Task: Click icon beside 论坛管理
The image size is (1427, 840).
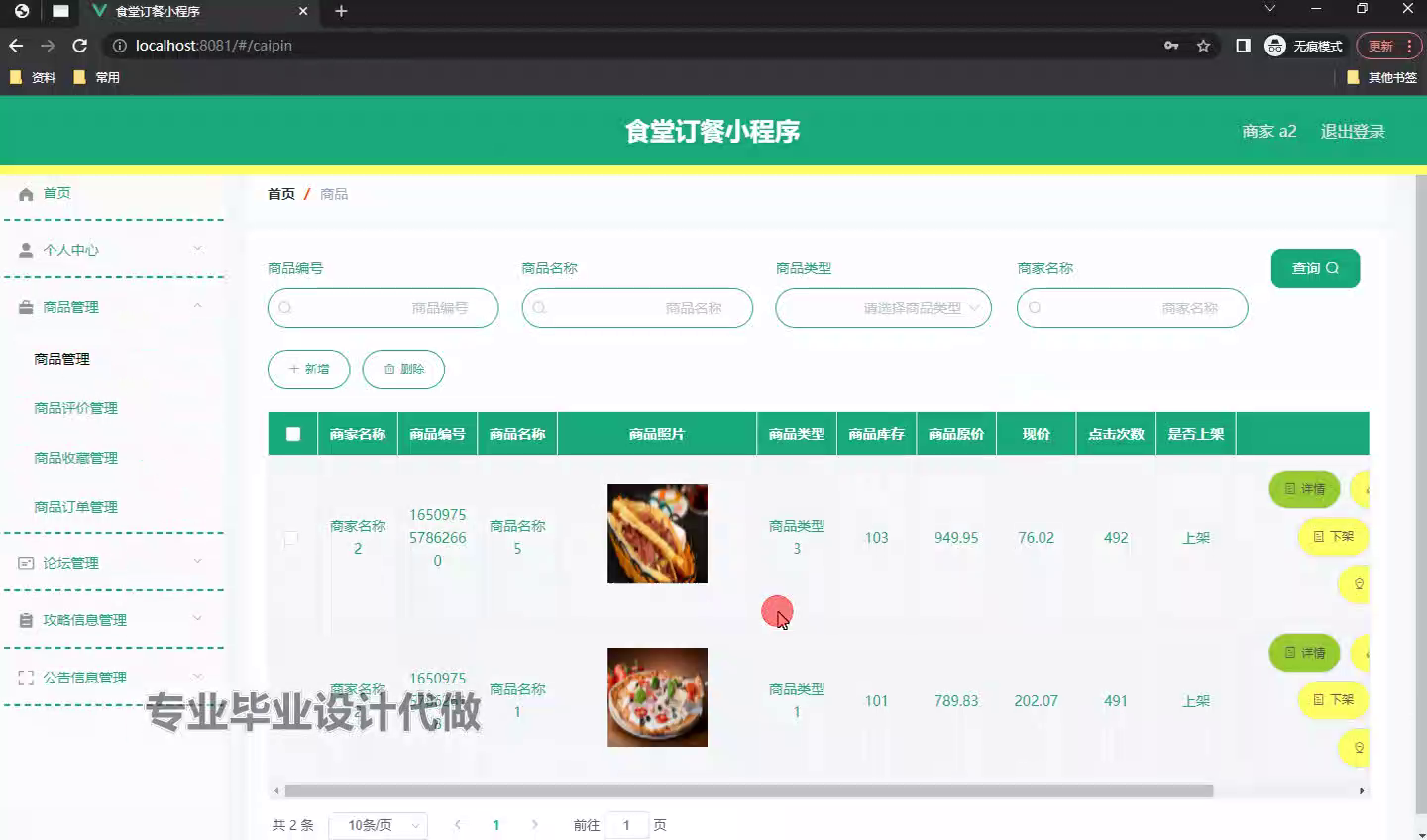Action: tap(26, 563)
